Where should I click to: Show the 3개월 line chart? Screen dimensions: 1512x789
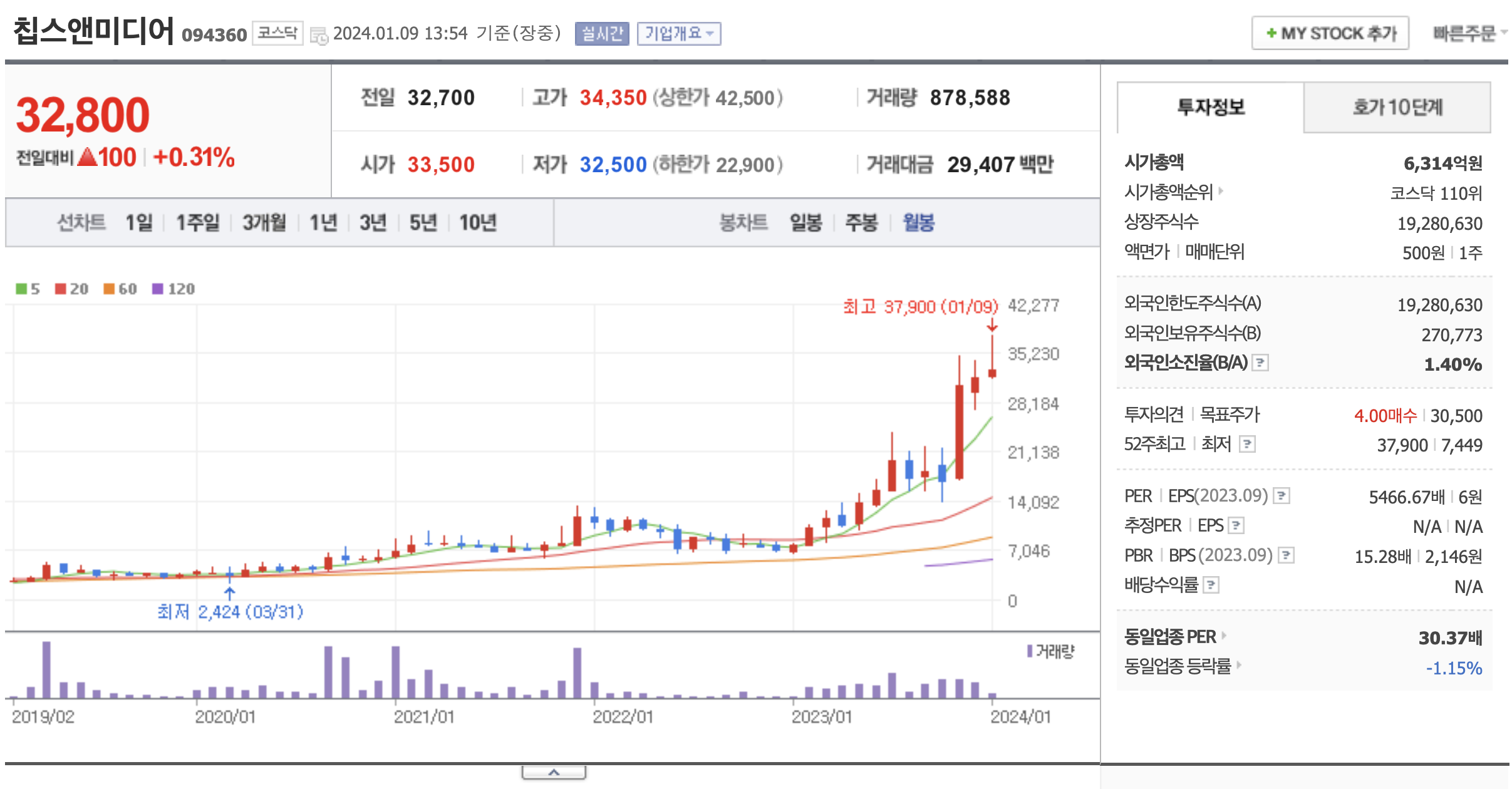264,222
